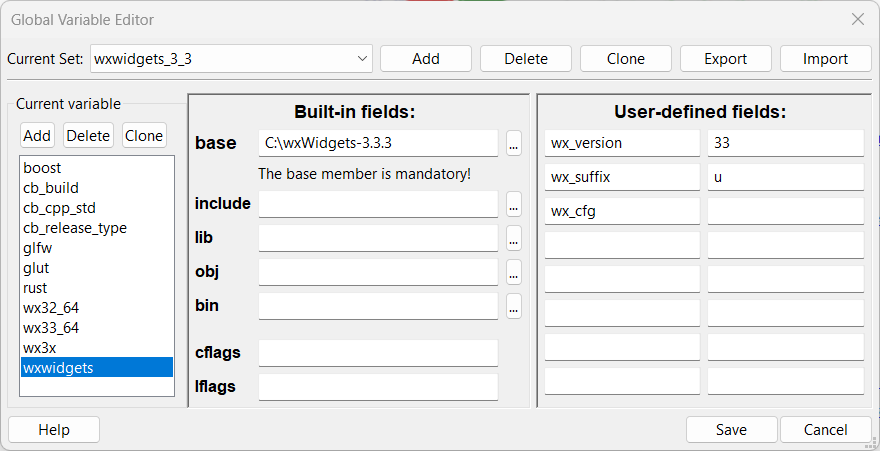The image size is (880, 451).
Task: Select rust variable
Action: click(x=97, y=288)
